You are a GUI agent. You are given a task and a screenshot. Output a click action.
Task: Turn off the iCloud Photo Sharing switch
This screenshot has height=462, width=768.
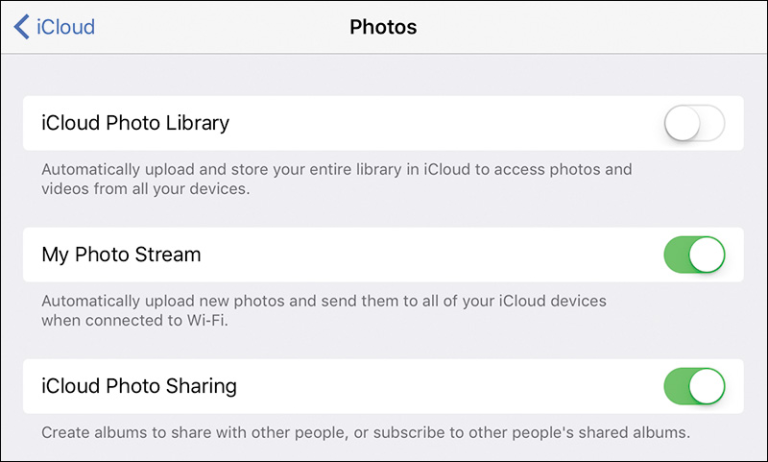[x=694, y=386]
